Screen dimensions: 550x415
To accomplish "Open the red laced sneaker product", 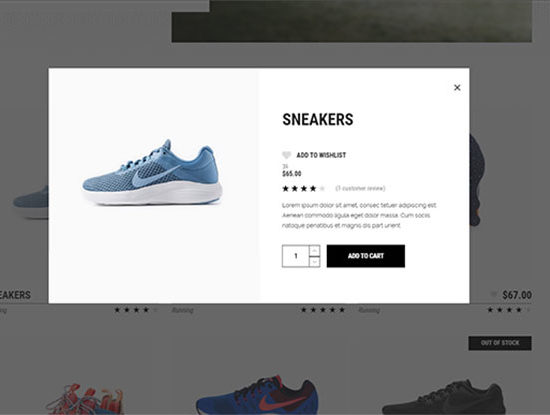I will coord(85,399).
